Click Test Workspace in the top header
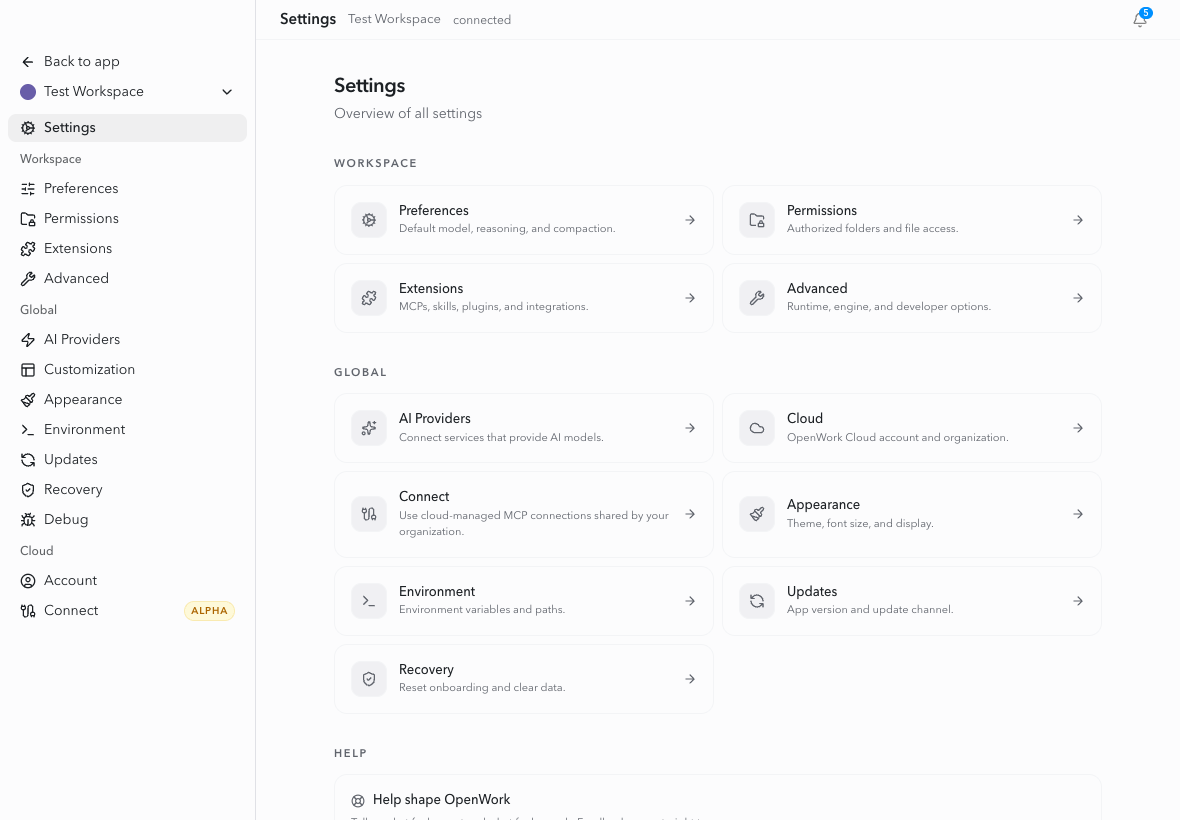1180x820 pixels. coord(394,20)
